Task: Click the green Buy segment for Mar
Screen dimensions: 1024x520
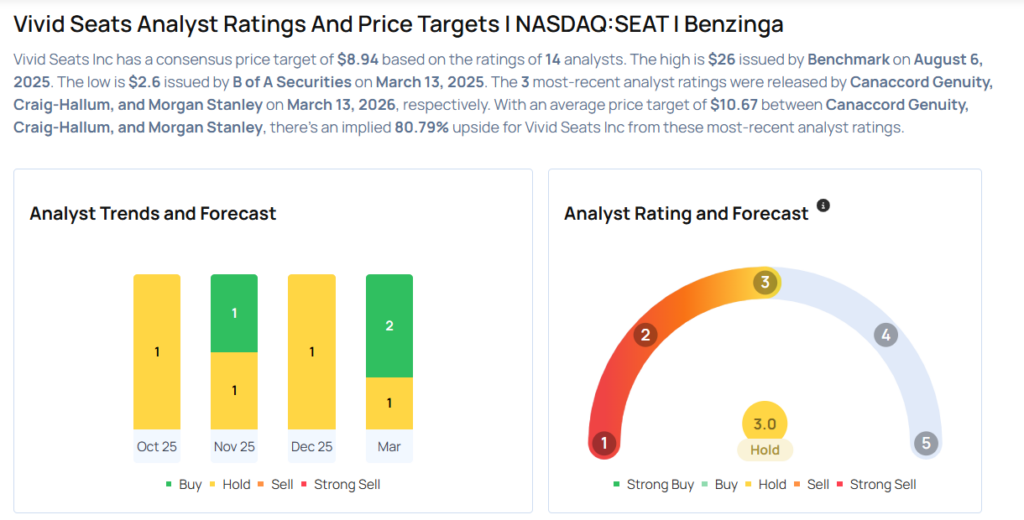Action: pos(389,325)
